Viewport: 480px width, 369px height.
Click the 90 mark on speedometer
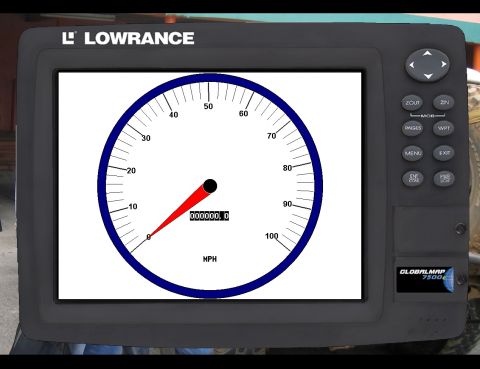[287, 204]
